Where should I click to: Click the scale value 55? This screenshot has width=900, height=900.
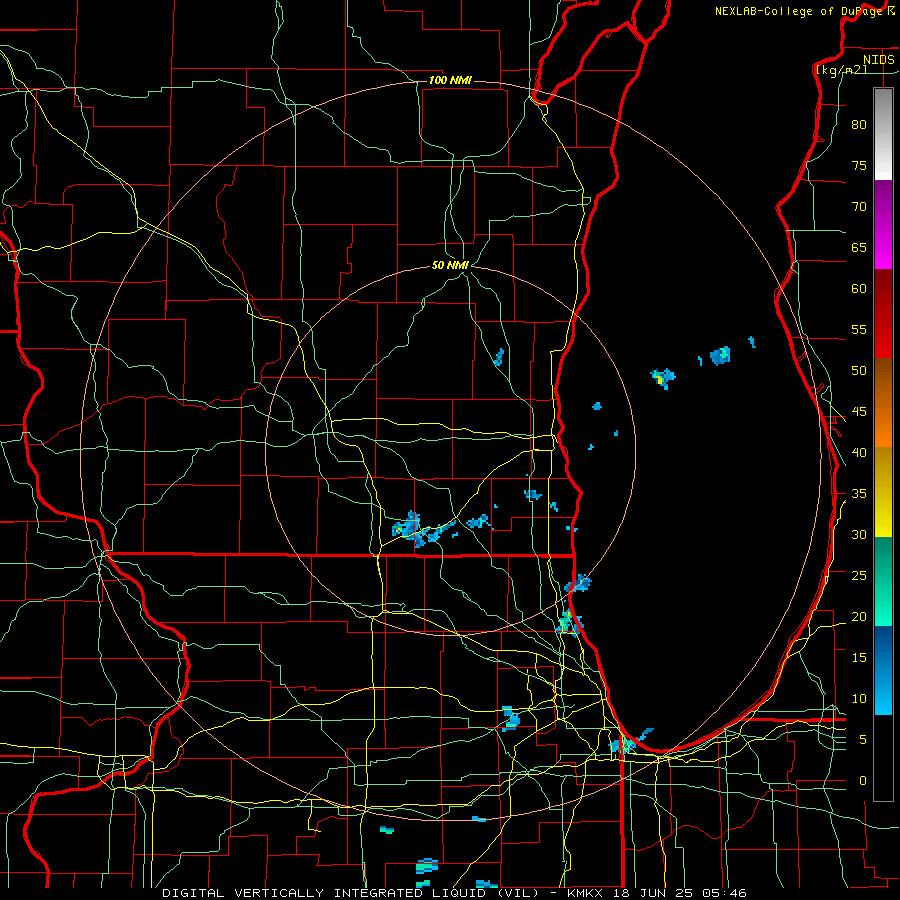point(859,330)
